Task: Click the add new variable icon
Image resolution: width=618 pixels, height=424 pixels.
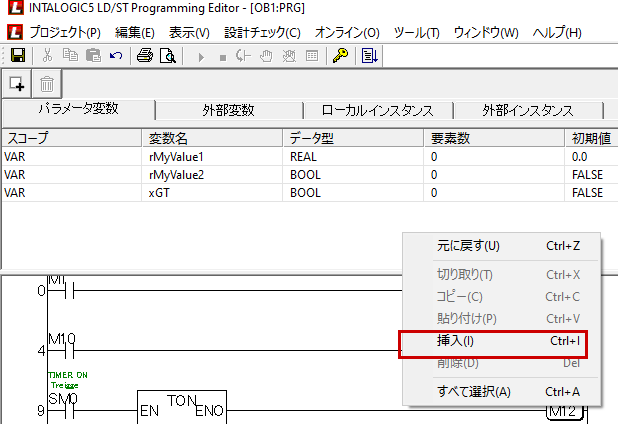Action: coord(17,84)
